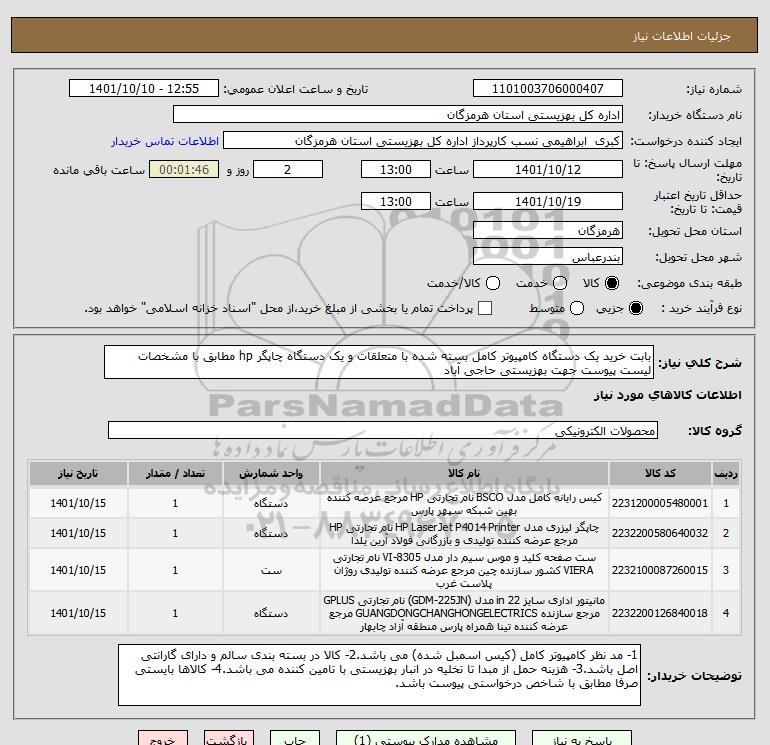
Task: Click نام کالا column header
Action: click(464, 473)
